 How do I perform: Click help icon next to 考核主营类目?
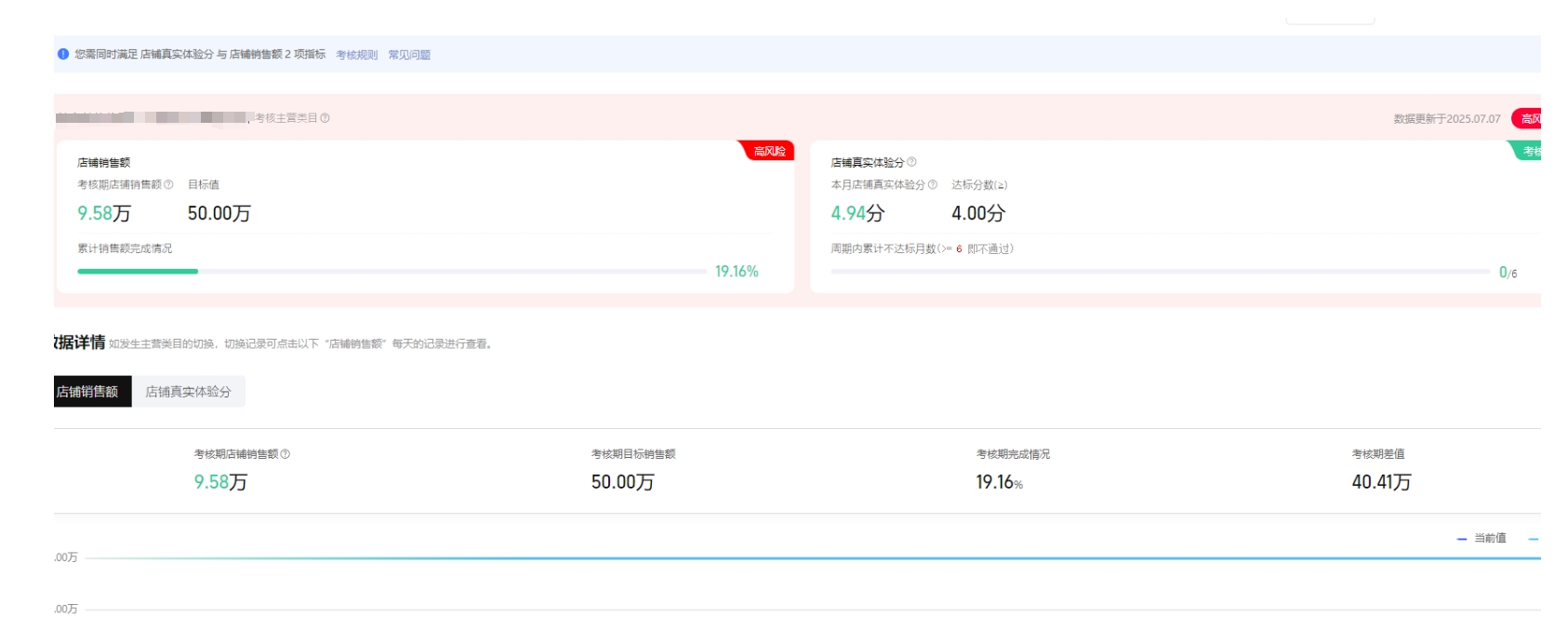(x=325, y=118)
